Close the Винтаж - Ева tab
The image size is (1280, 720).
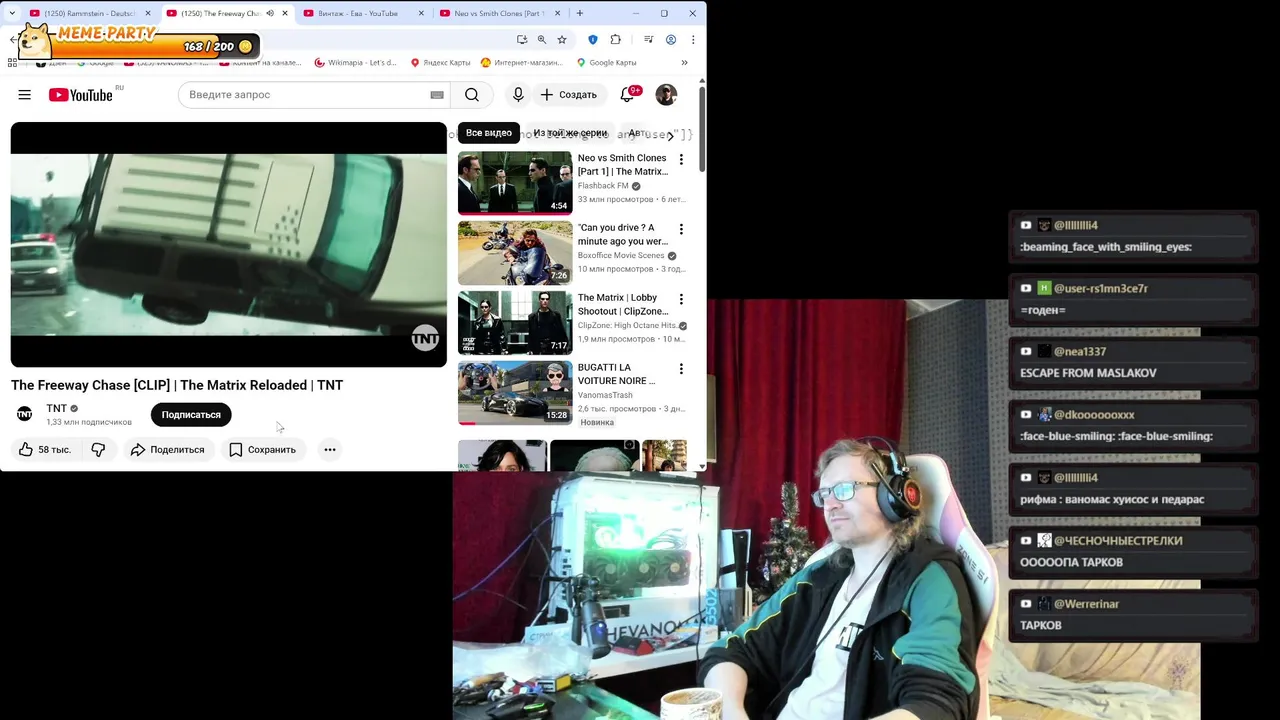(x=421, y=13)
